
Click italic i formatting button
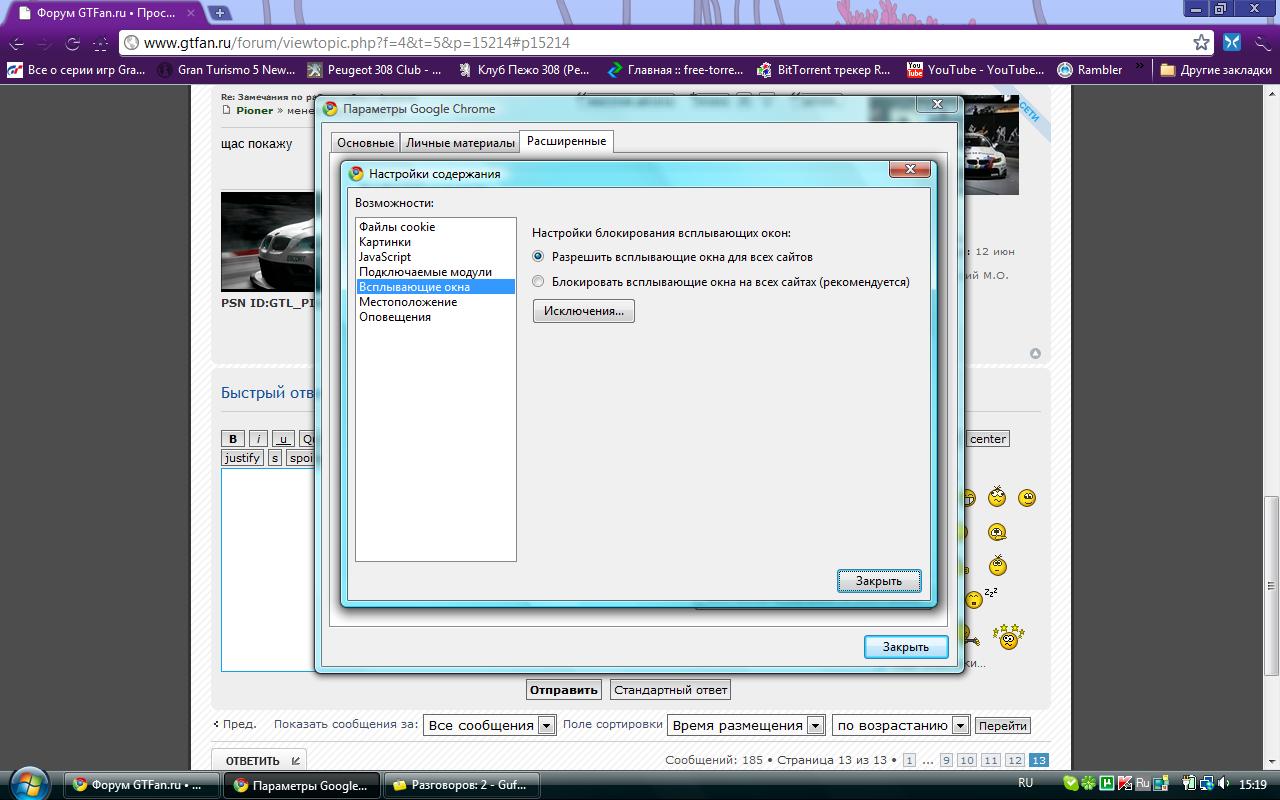point(258,439)
